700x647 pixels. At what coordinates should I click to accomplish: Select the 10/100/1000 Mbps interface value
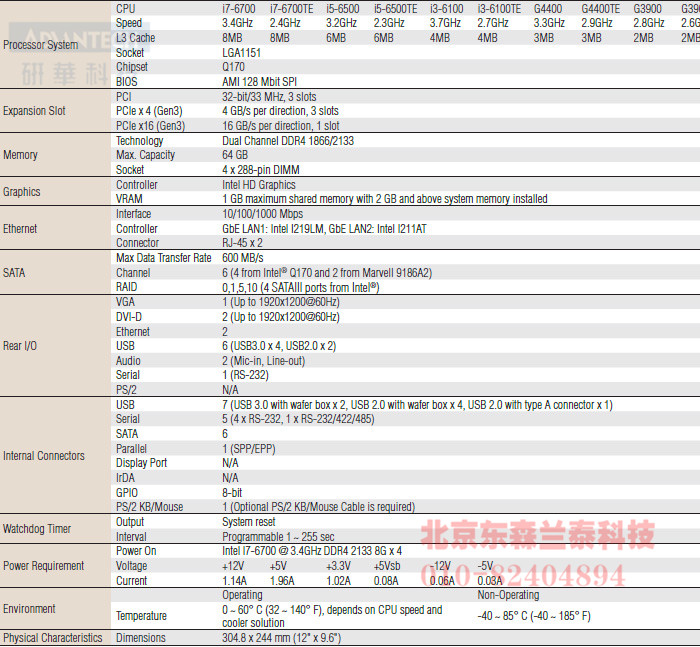262,214
